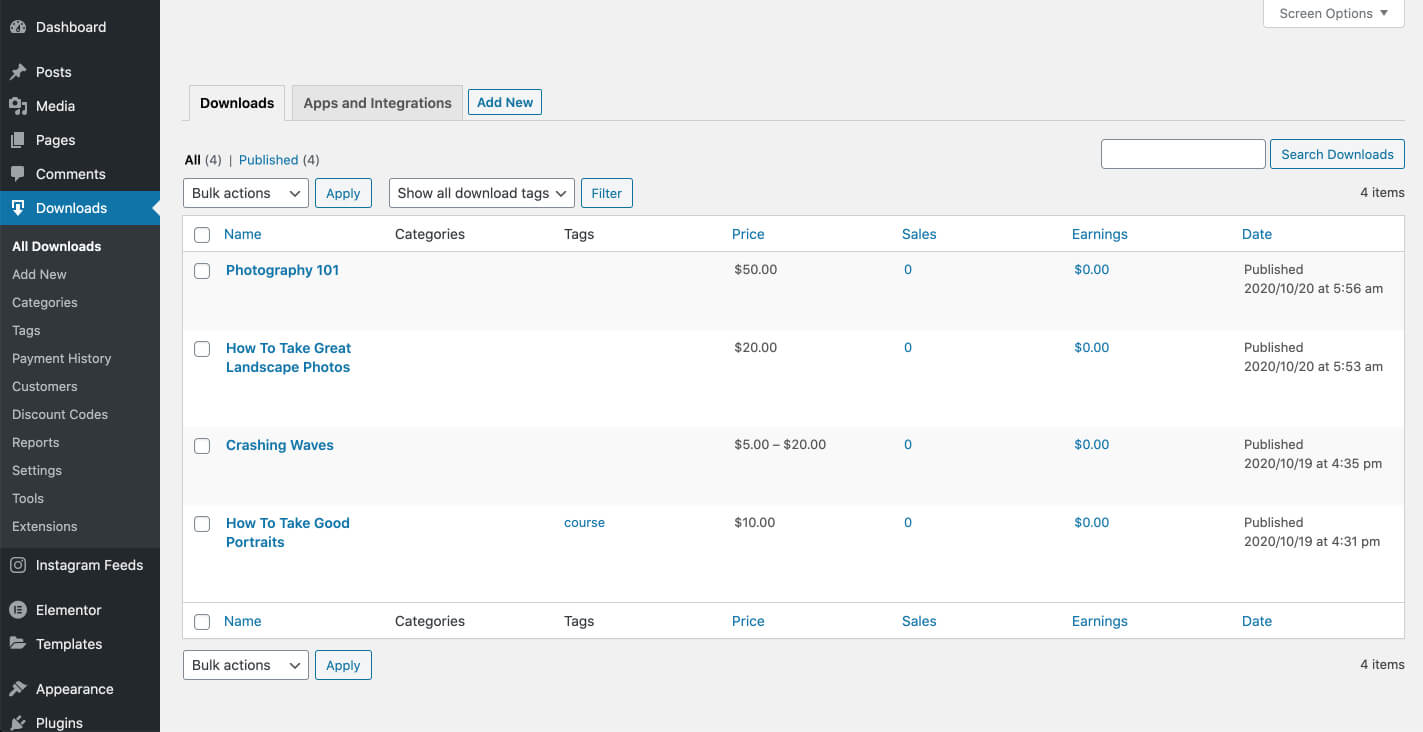Click the top Apply button

(x=343, y=193)
